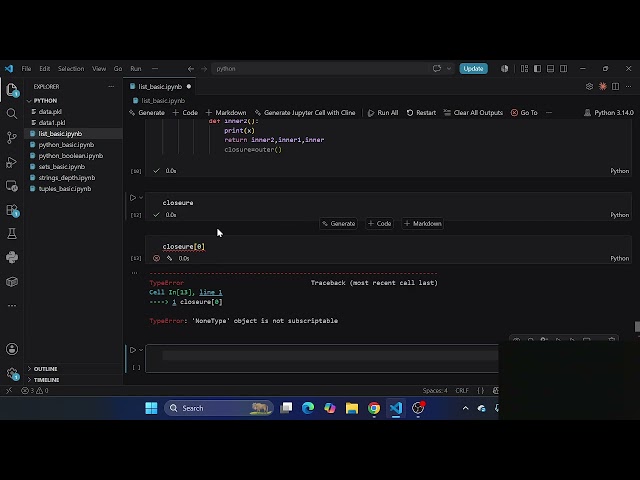
Task: Open hidden menu bar items ellipsis
Action: [x=155, y=69]
